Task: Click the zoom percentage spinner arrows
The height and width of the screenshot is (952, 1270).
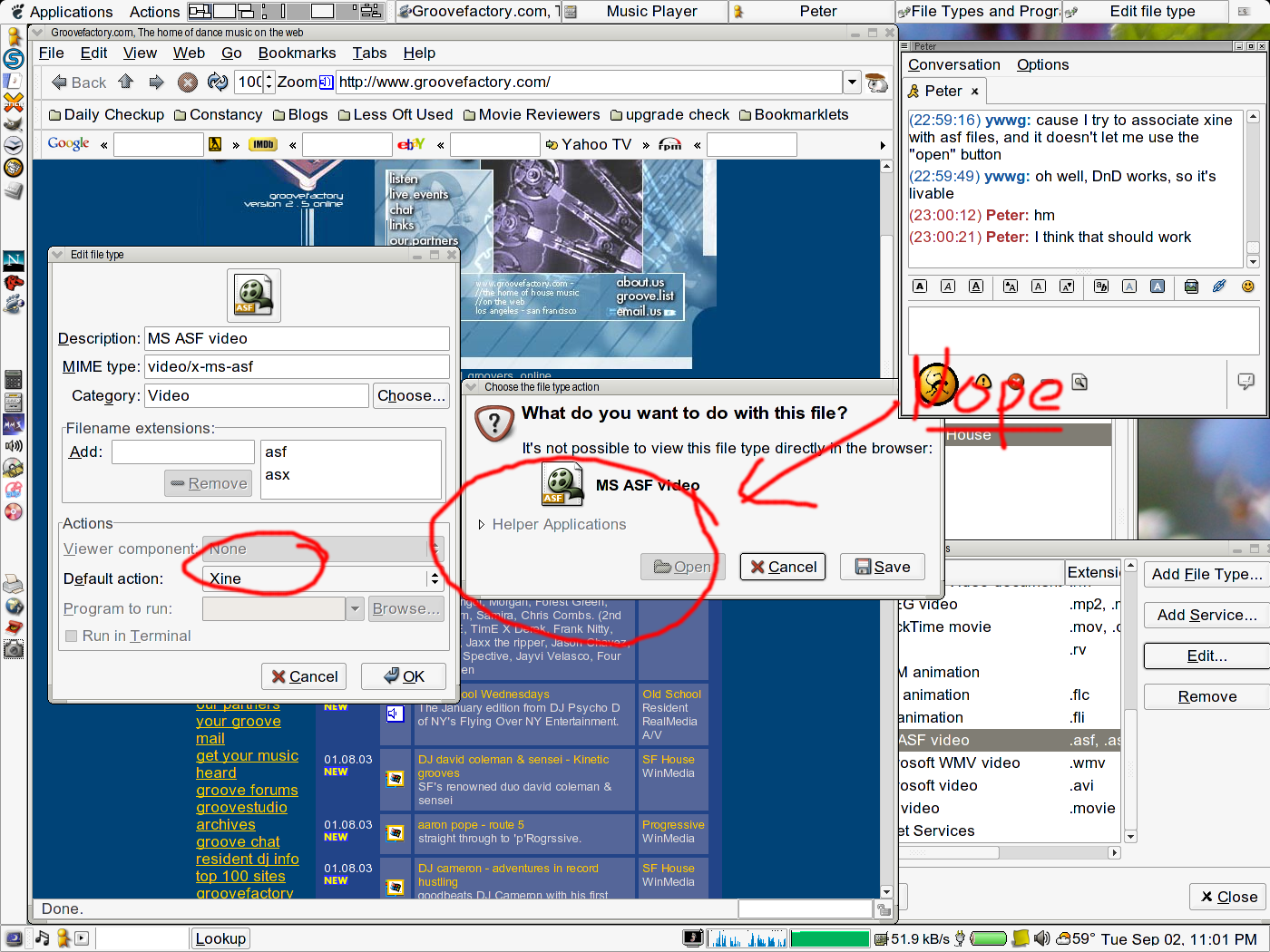Action: (x=269, y=83)
